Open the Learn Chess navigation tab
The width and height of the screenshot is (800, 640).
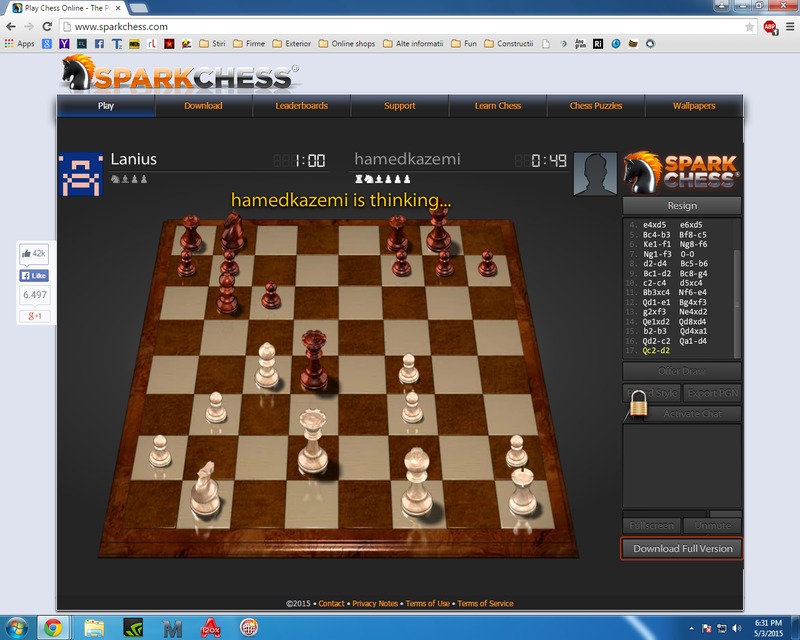497,106
